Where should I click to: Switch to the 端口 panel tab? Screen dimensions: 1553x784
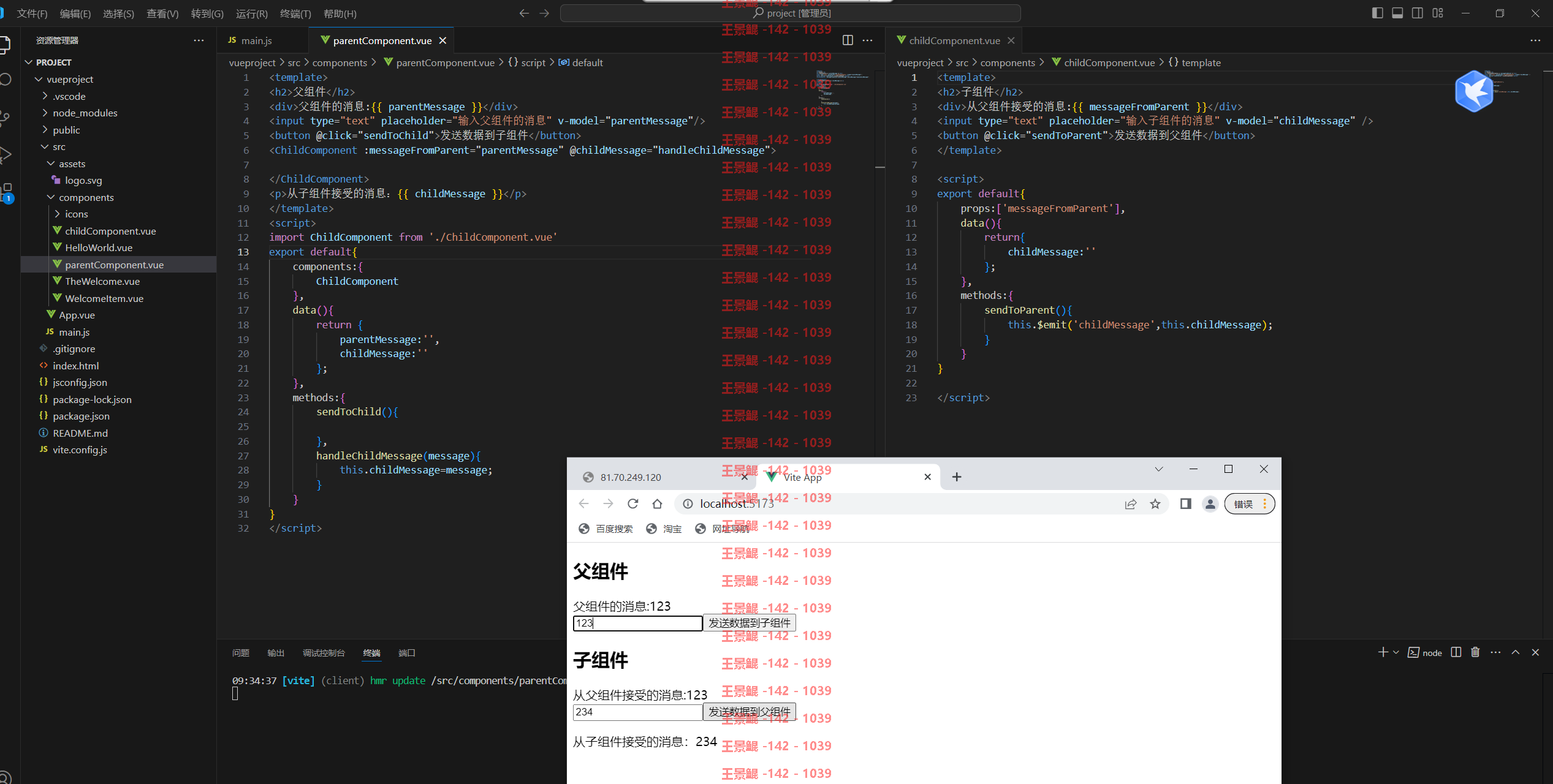pyautogui.click(x=407, y=653)
